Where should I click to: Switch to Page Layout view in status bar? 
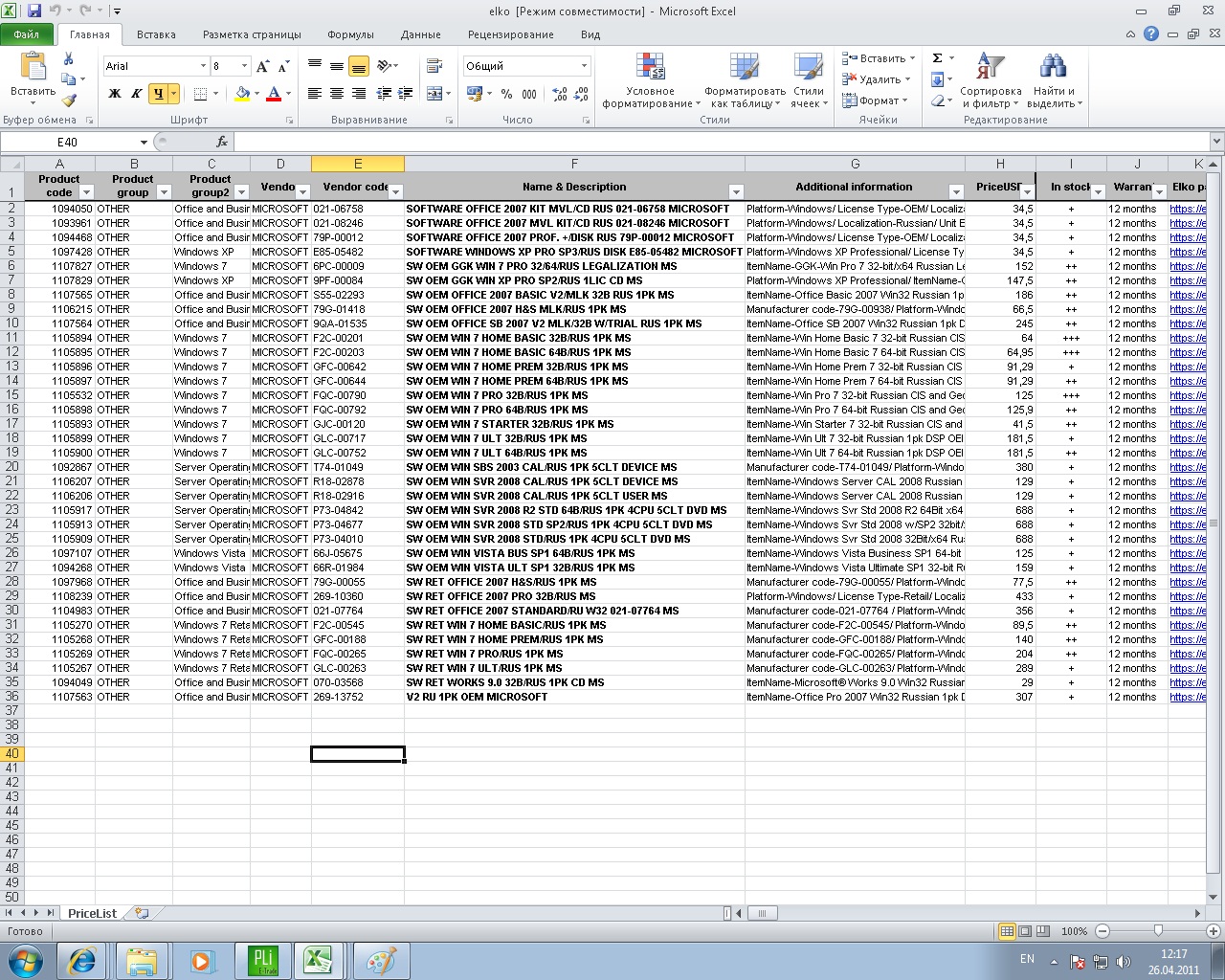(x=1025, y=931)
